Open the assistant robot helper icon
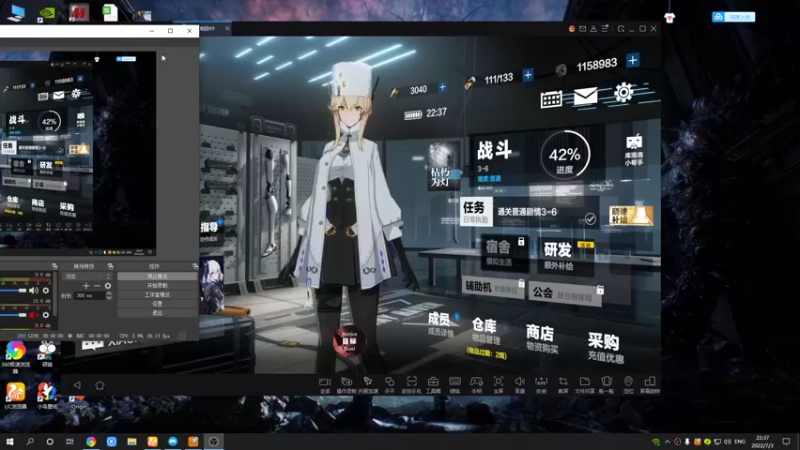 point(634,150)
